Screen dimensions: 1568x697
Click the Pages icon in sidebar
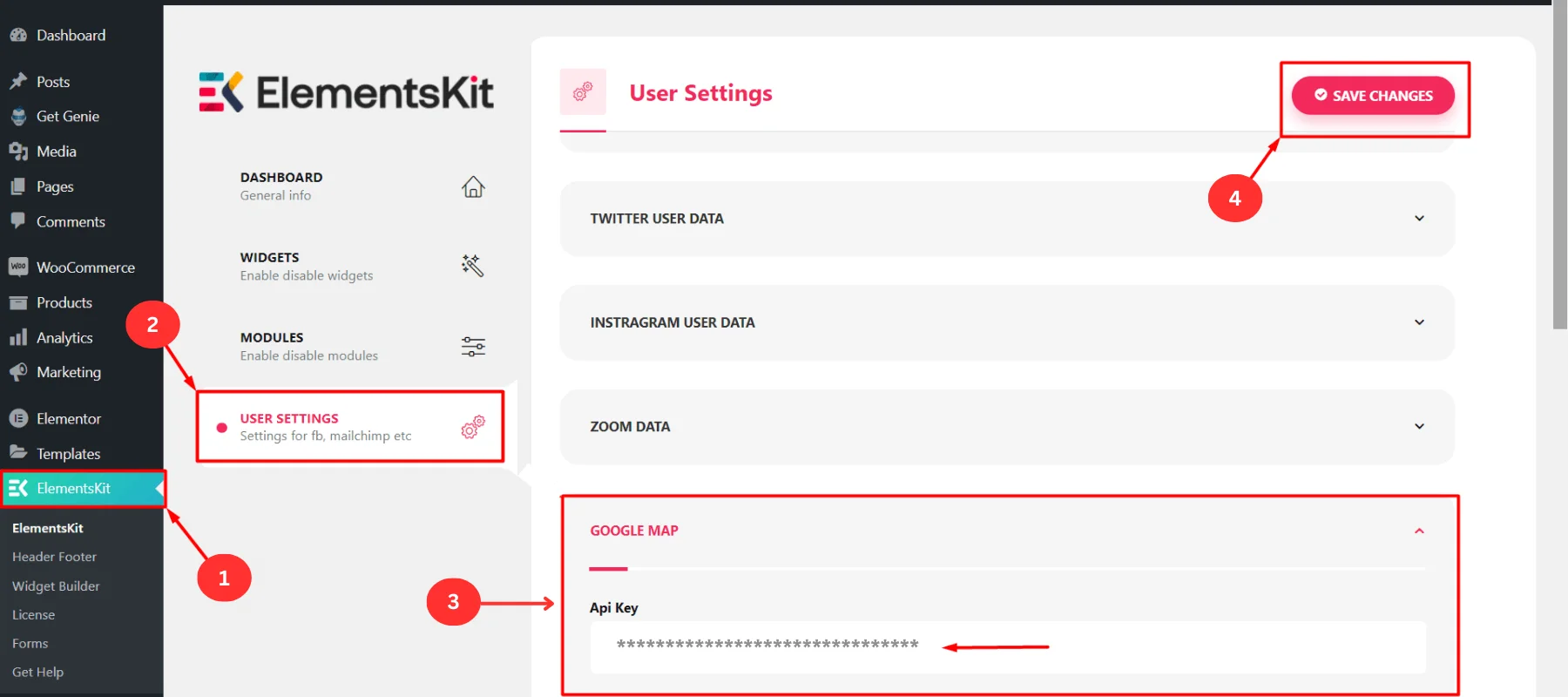[x=18, y=186]
